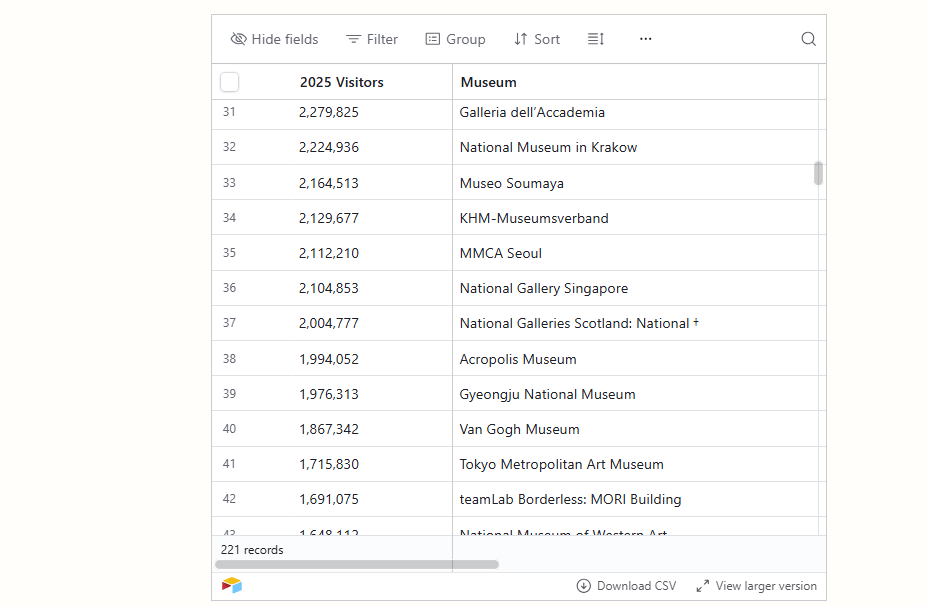The image size is (927, 606).
Task: Click the search magnifier icon
Action: 808,39
